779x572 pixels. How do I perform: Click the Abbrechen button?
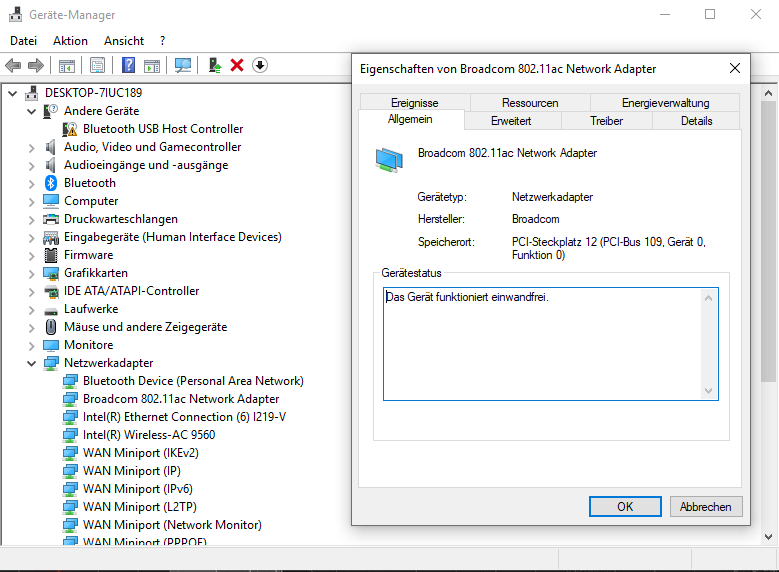pyautogui.click(x=705, y=506)
